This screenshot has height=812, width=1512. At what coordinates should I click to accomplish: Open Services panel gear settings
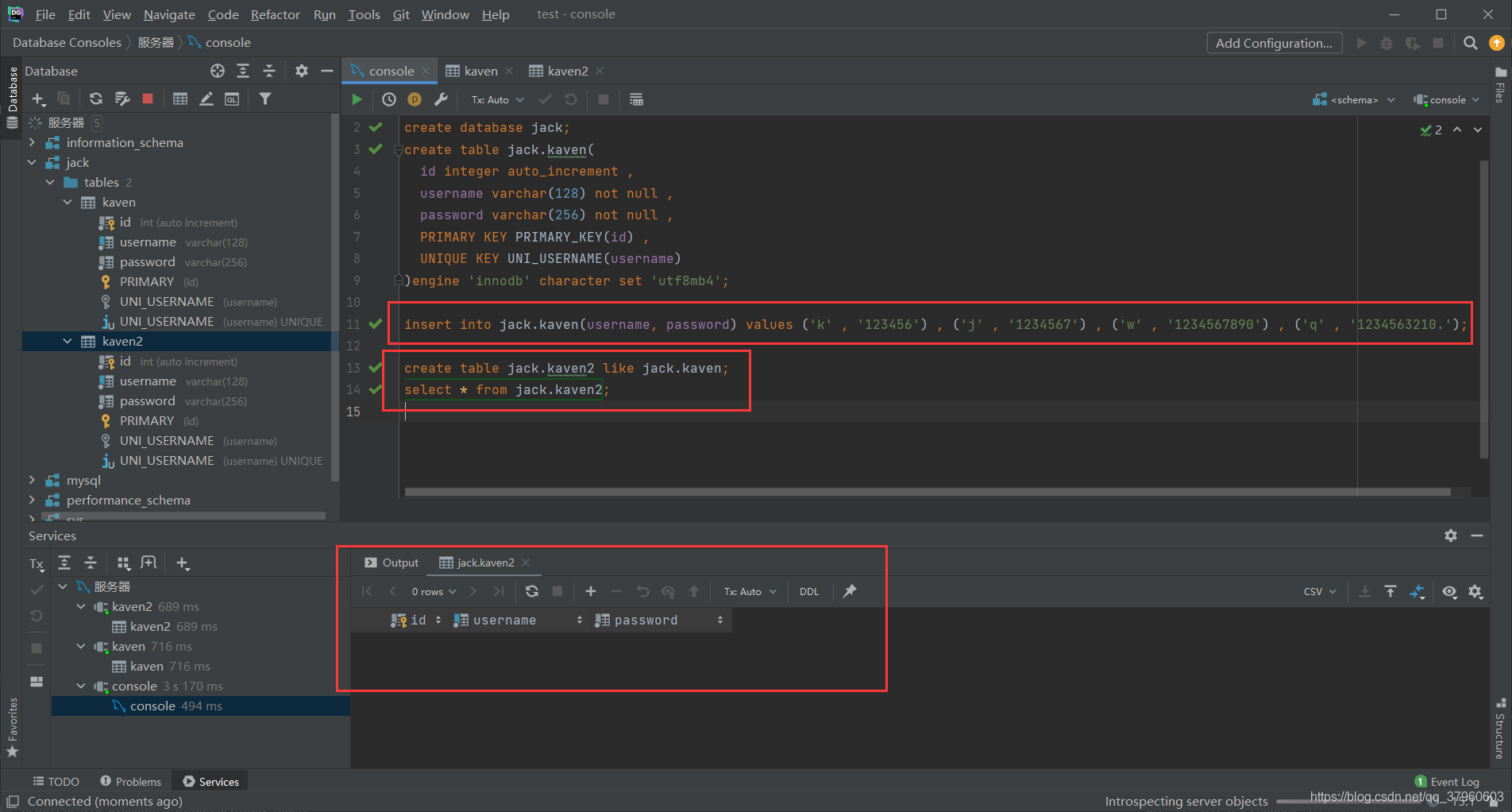coord(1451,536)
